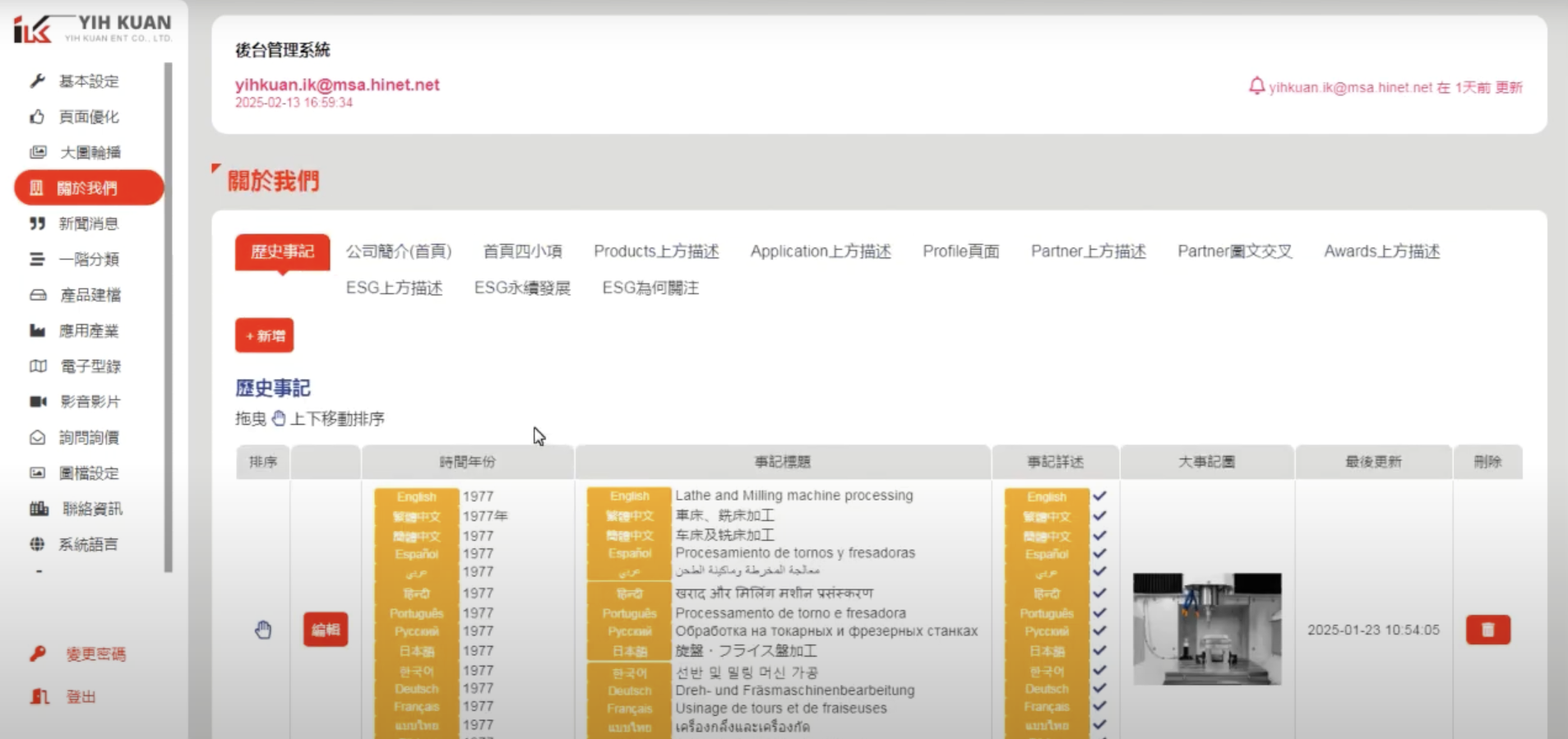Click the key icon for 變更密碼
Viewport: 1568px width, 739px height.
(38, 654)
